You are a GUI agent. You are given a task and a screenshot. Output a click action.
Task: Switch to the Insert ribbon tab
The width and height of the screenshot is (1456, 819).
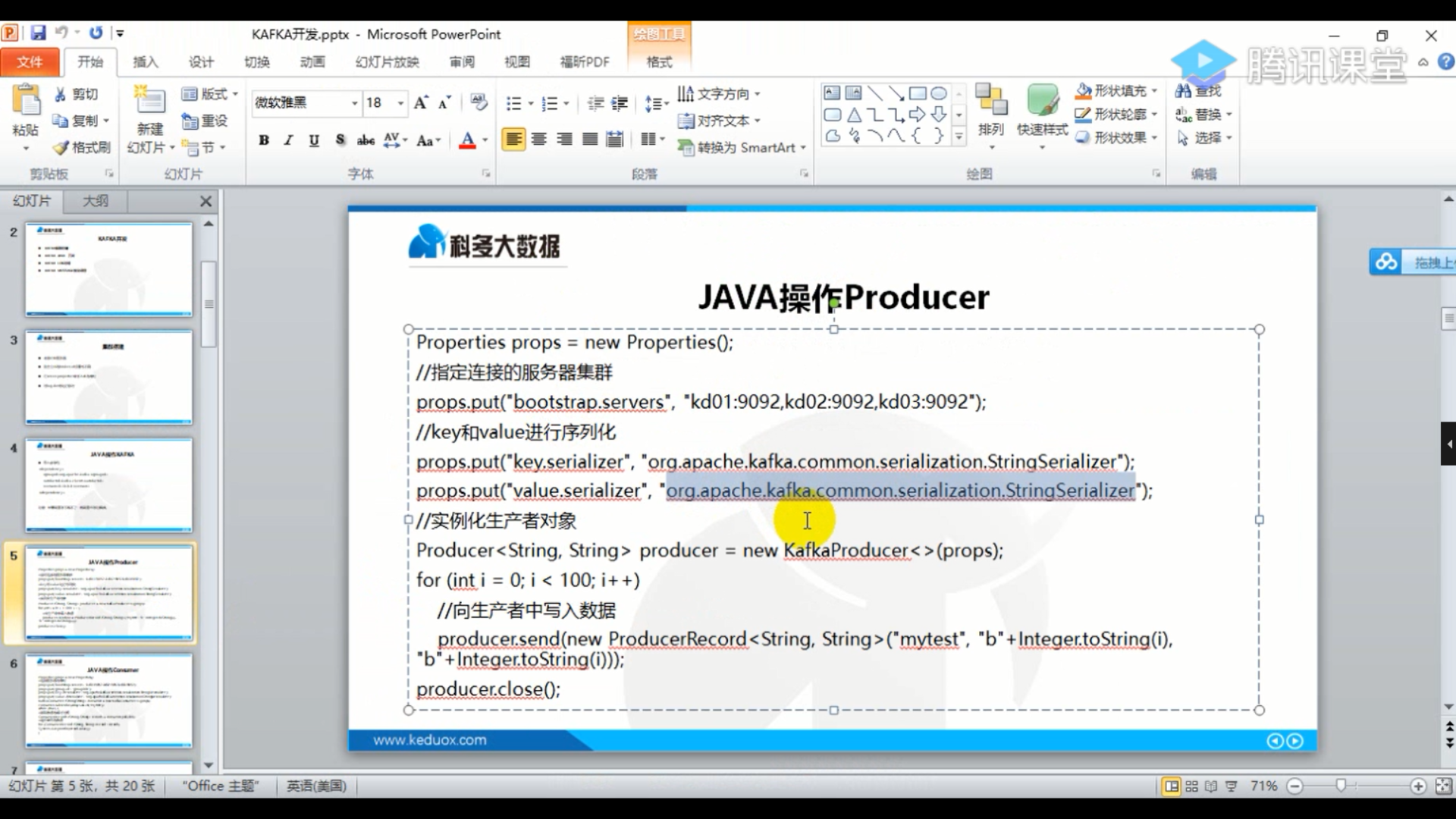145,61
